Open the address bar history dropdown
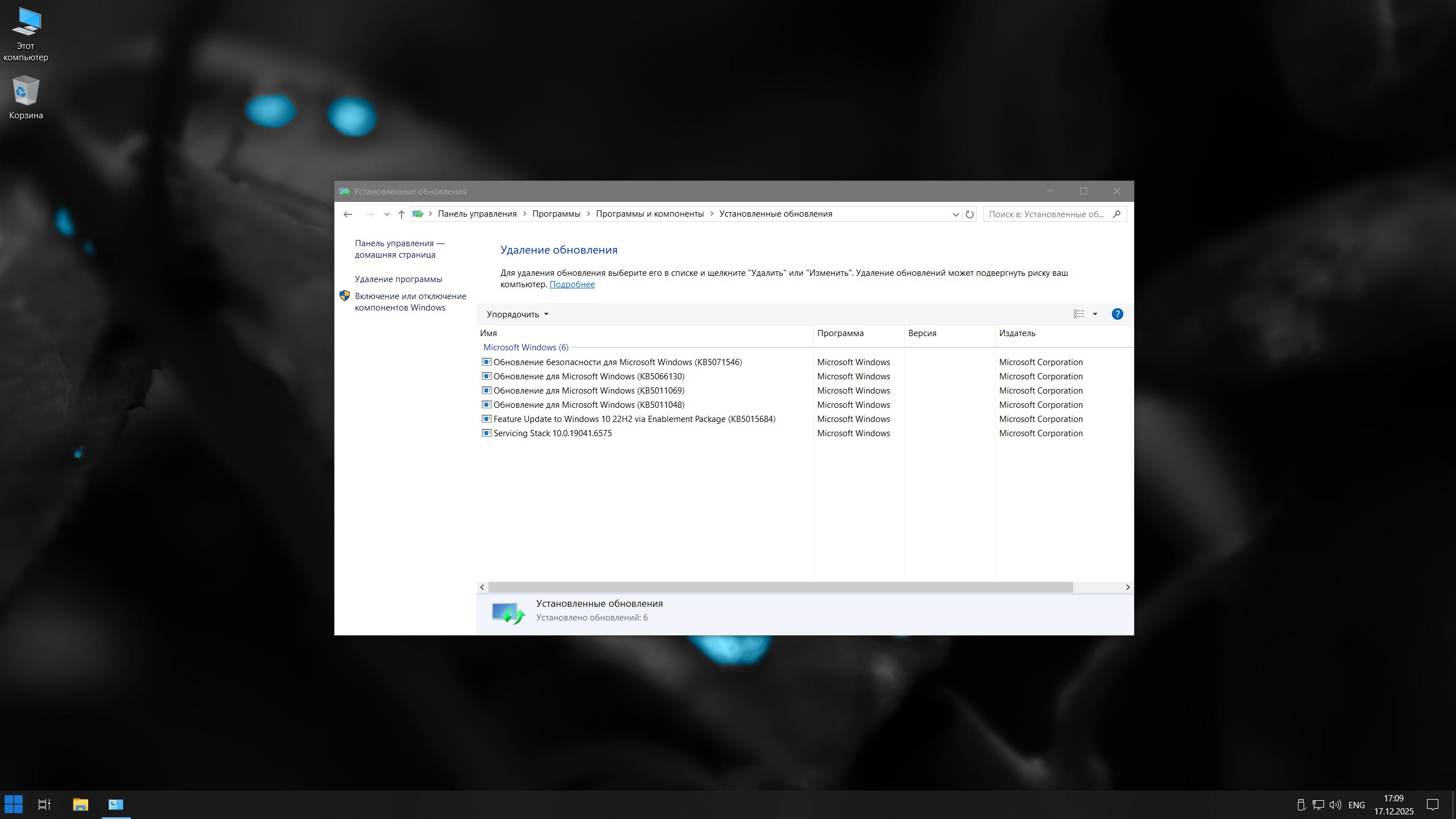 pos(955,214)
